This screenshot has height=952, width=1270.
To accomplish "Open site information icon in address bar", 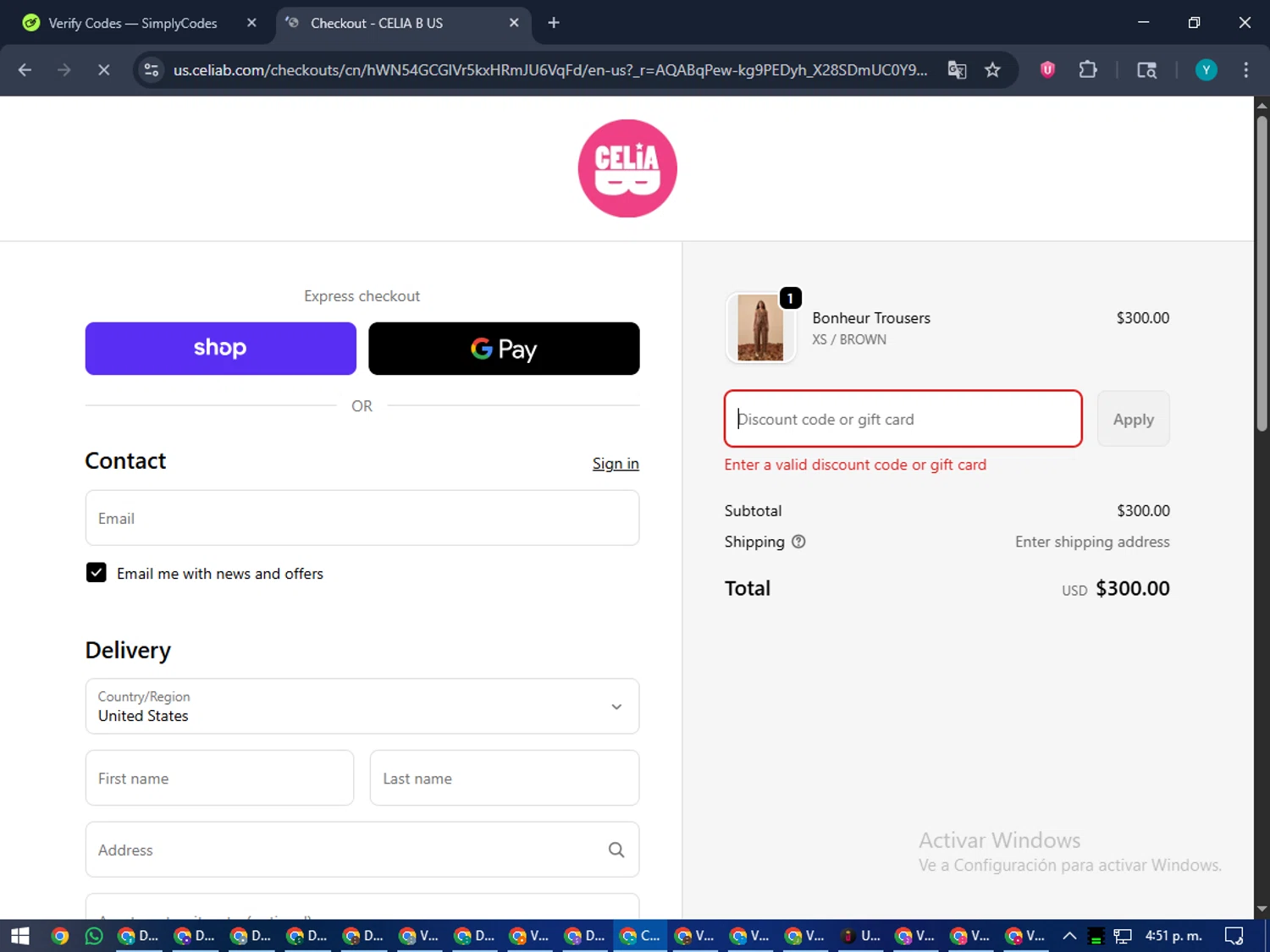I will (x=152, y=70).
